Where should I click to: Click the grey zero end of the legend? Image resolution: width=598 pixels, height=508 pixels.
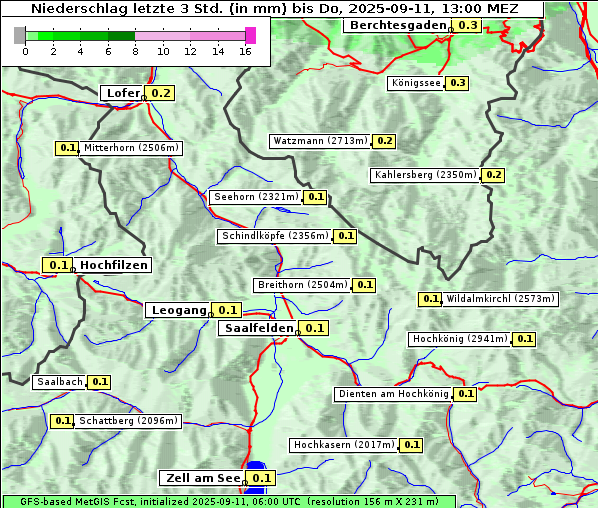(19, 35)
